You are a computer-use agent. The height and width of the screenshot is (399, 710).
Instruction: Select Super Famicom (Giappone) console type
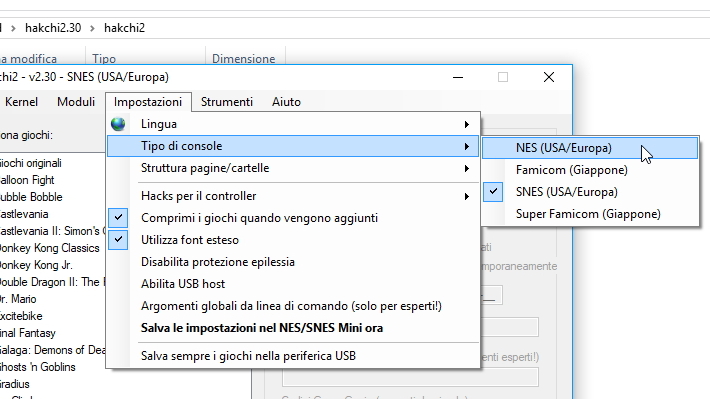[590, 214]
